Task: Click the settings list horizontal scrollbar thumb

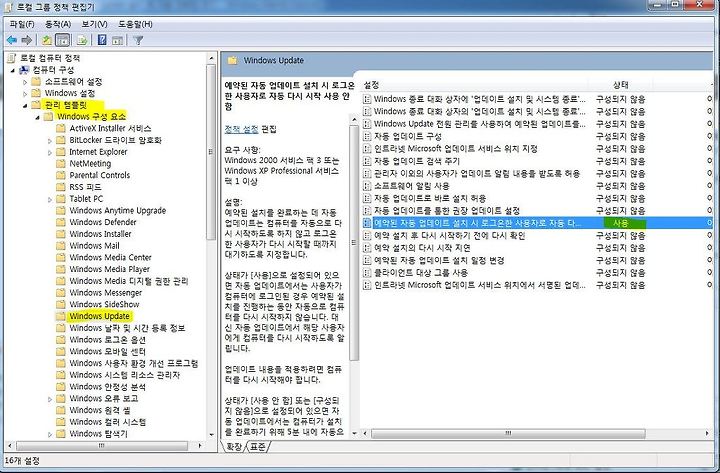Action: tap(508, 433)
